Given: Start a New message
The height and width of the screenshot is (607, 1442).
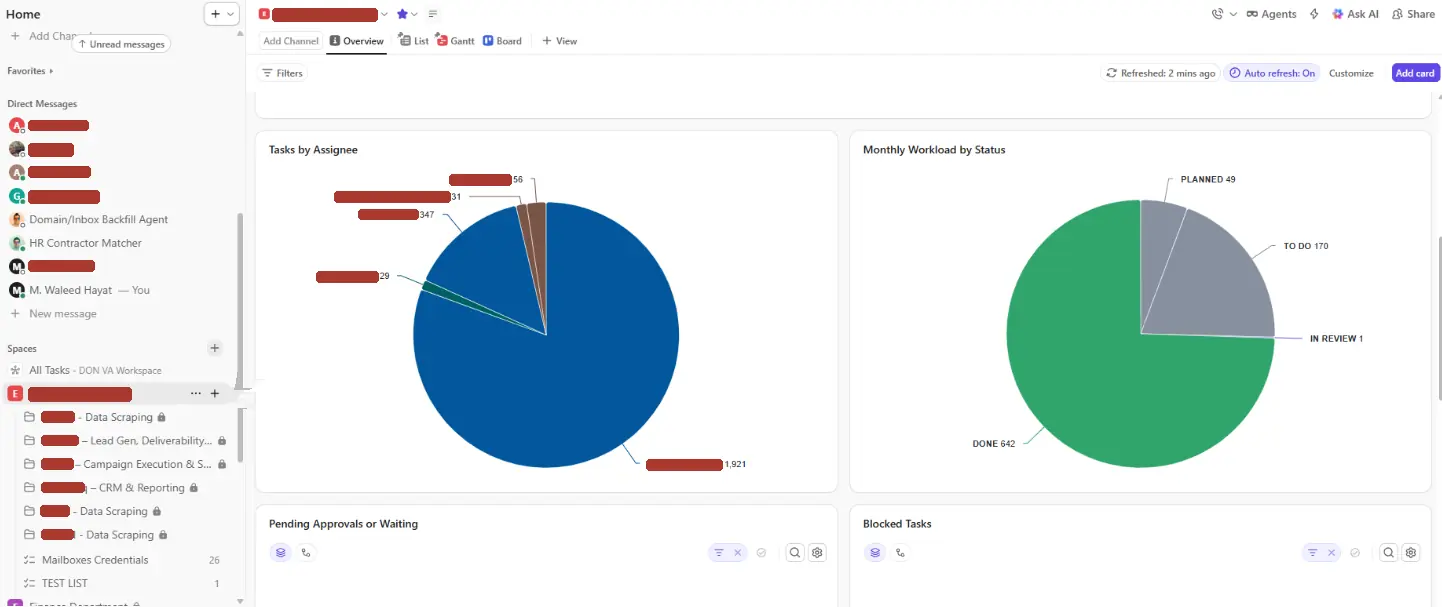Looking at the screenshot, I should click(x=63, y=314).
